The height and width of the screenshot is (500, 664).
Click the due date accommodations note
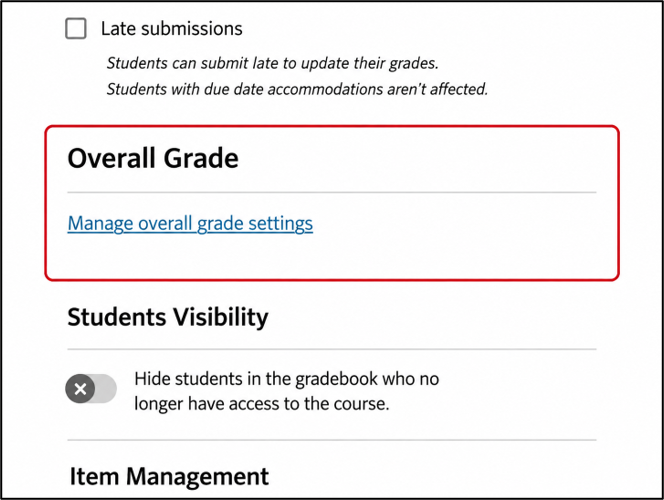297,89
